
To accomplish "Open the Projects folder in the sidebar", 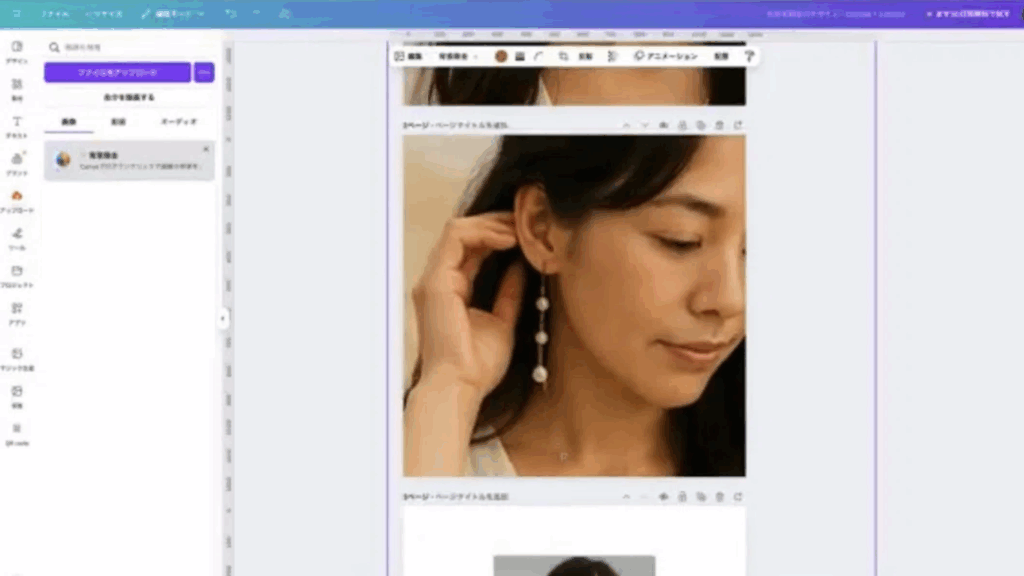I will coord(17,275).
